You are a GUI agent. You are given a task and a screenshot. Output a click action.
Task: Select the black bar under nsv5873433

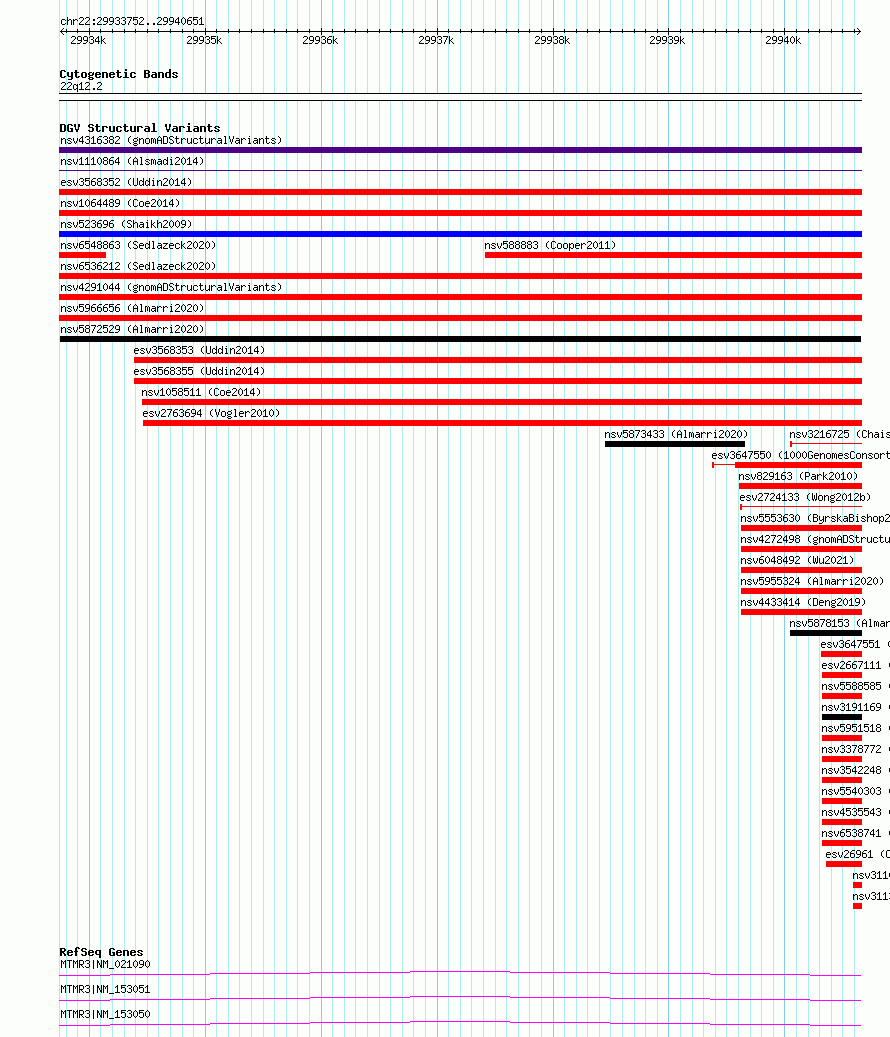click(x=675, y=444)
